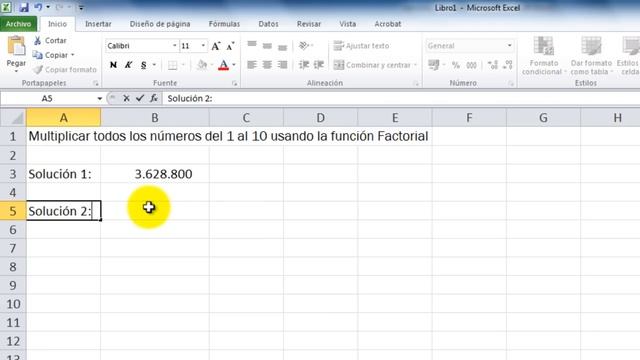Screen dimensions: 640x360
Task: Decrease decimal places
Action: 508,65
